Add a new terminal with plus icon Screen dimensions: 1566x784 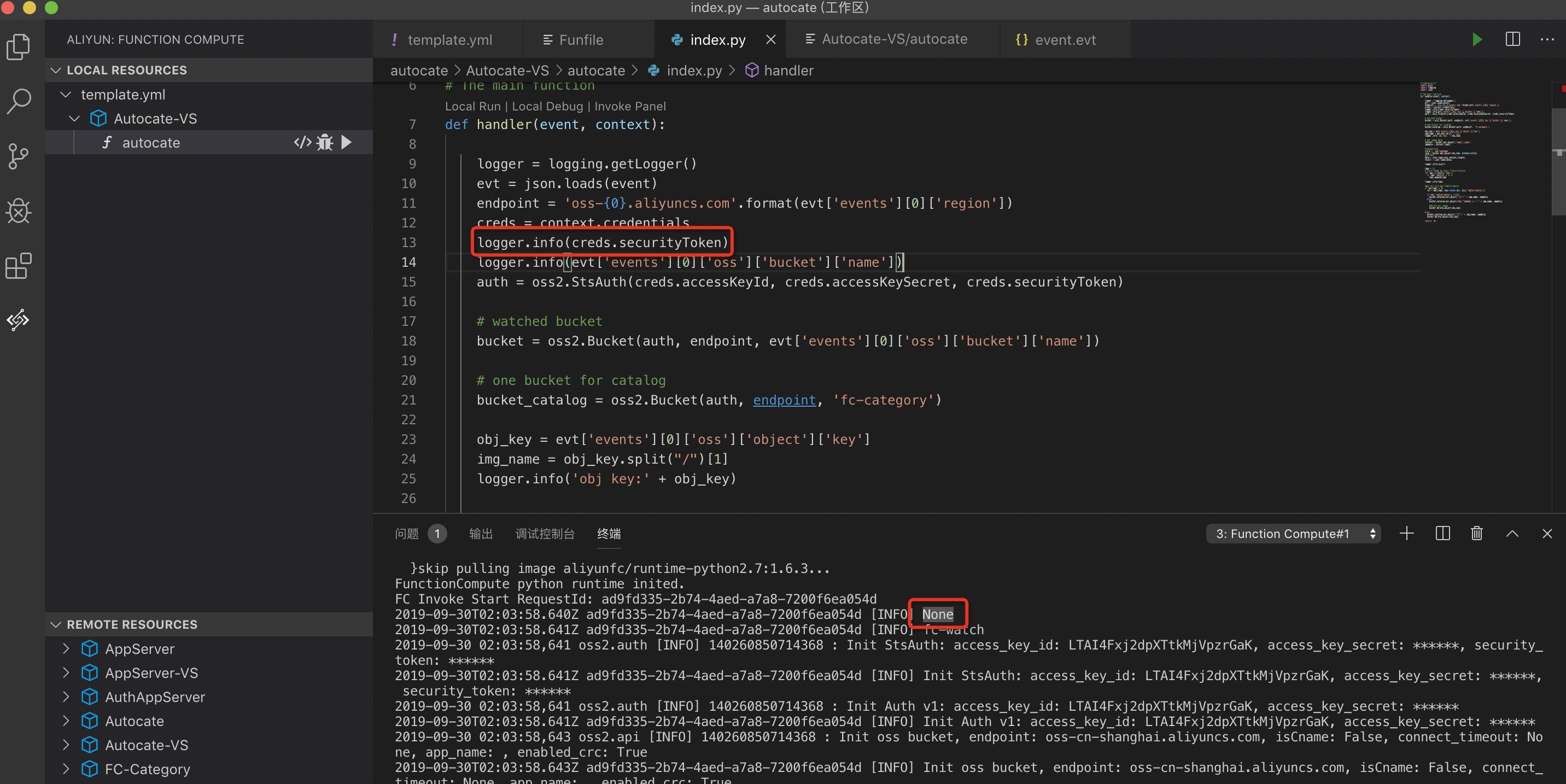tap(1406, 534)
